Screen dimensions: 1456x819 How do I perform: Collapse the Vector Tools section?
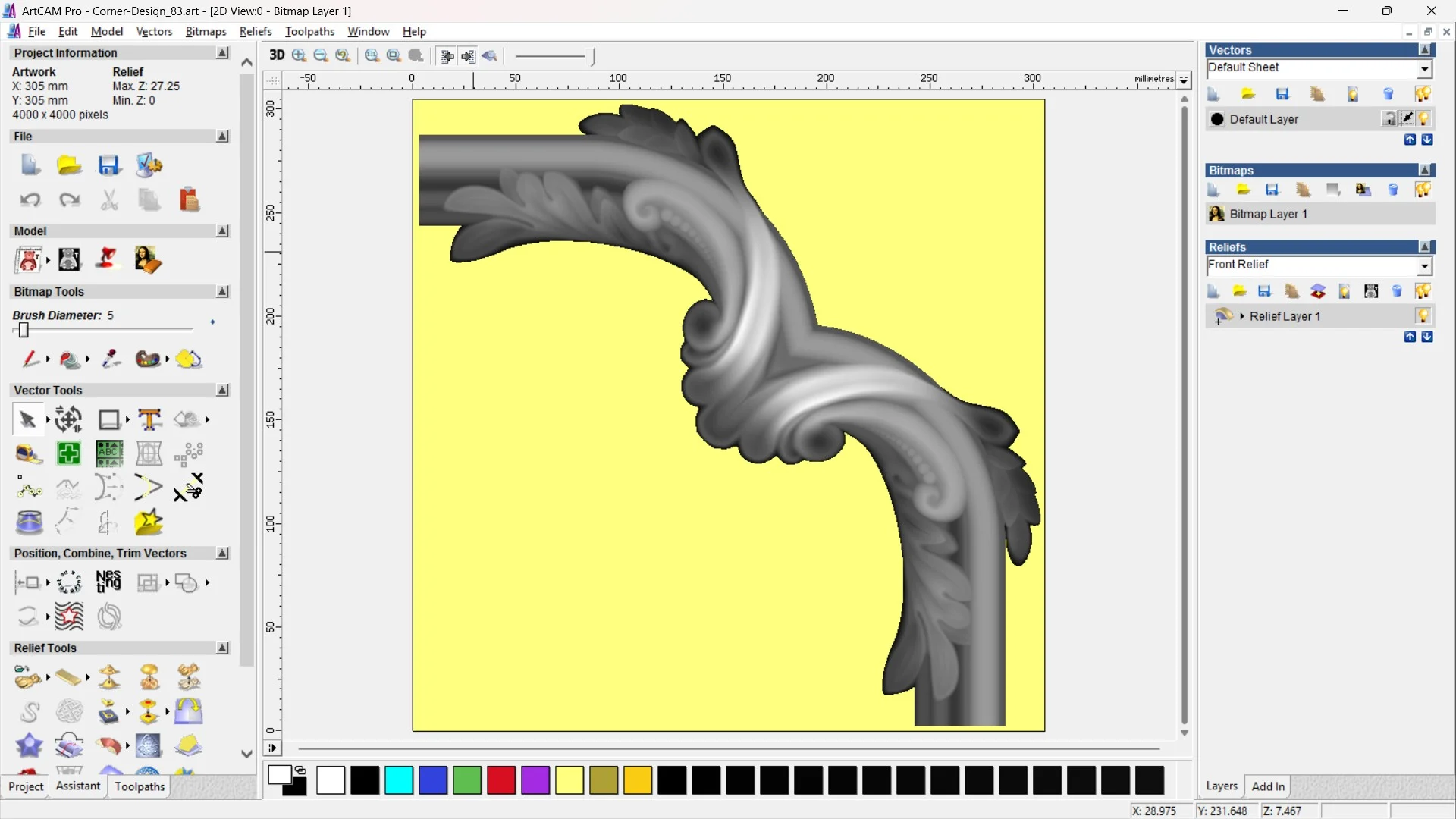click(x=222, y=390)
